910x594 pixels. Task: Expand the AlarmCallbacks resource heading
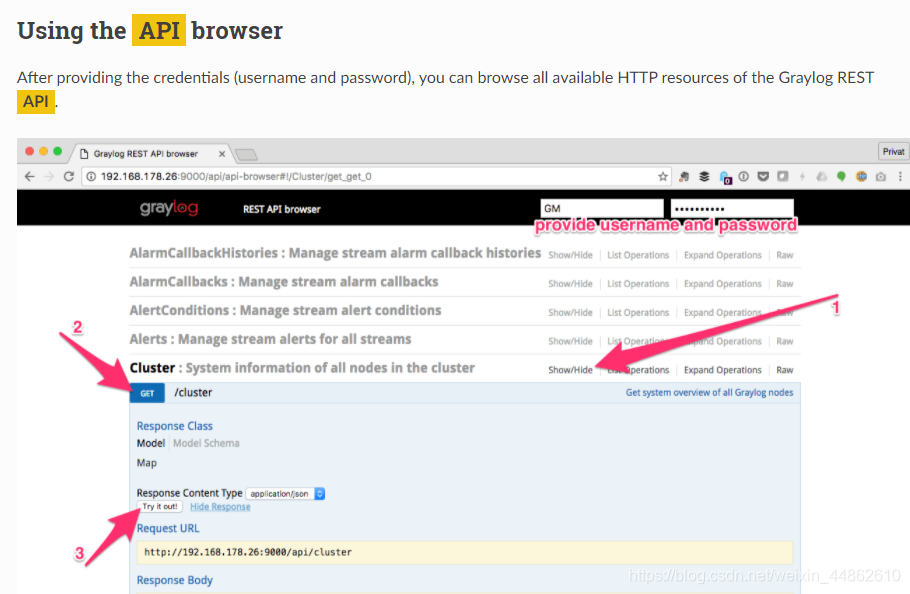click(284, 281)
